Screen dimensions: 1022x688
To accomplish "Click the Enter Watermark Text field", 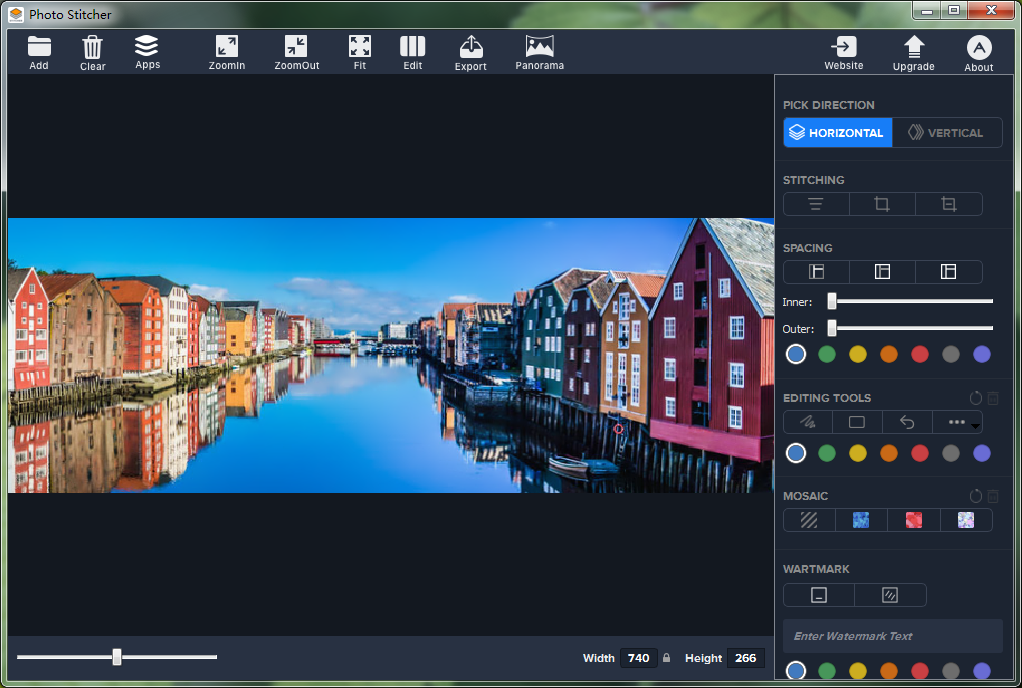I will pyautogui.click(x=892, y=636).
